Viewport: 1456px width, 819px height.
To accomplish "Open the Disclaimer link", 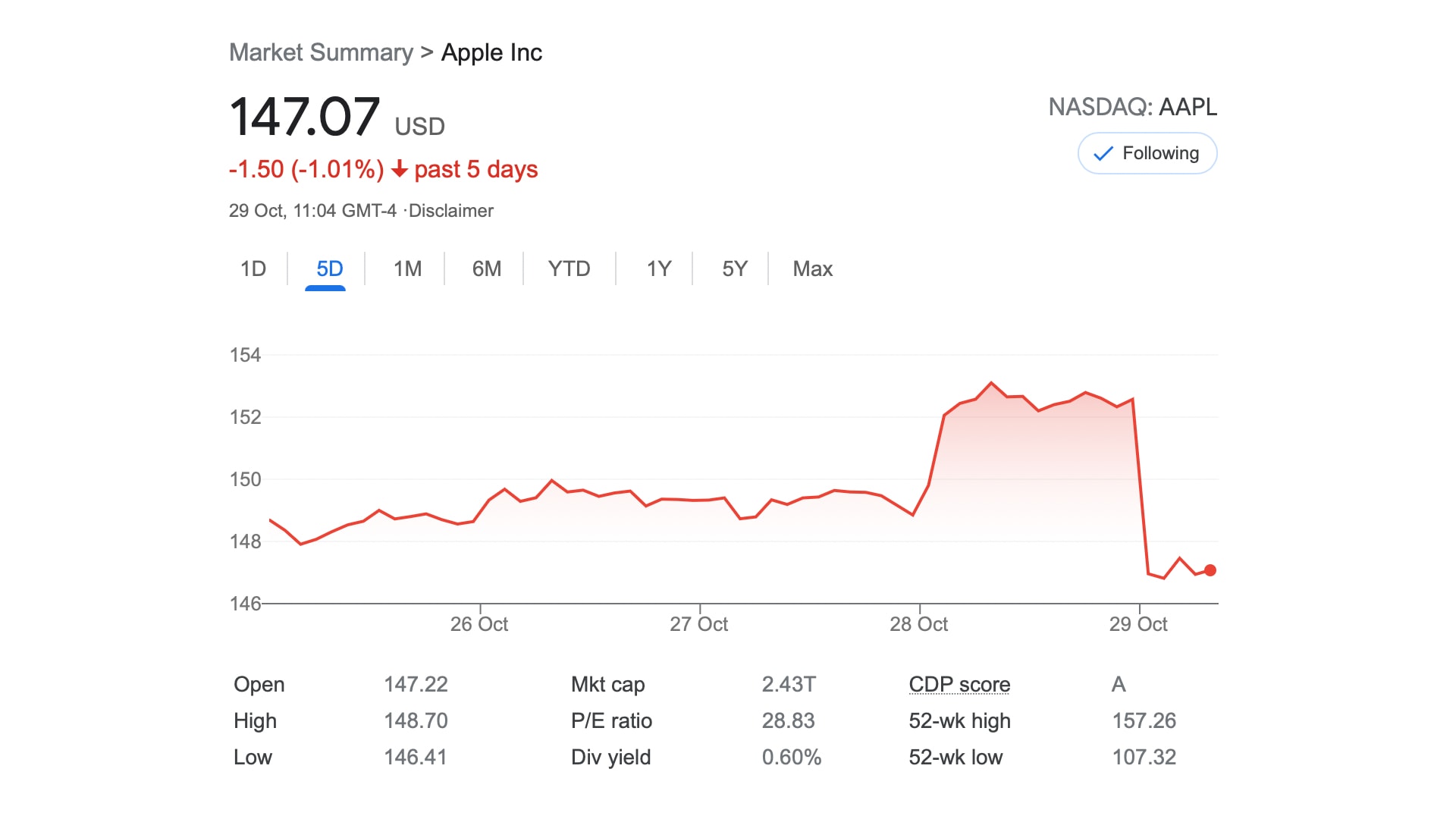I will click(451, 211).
